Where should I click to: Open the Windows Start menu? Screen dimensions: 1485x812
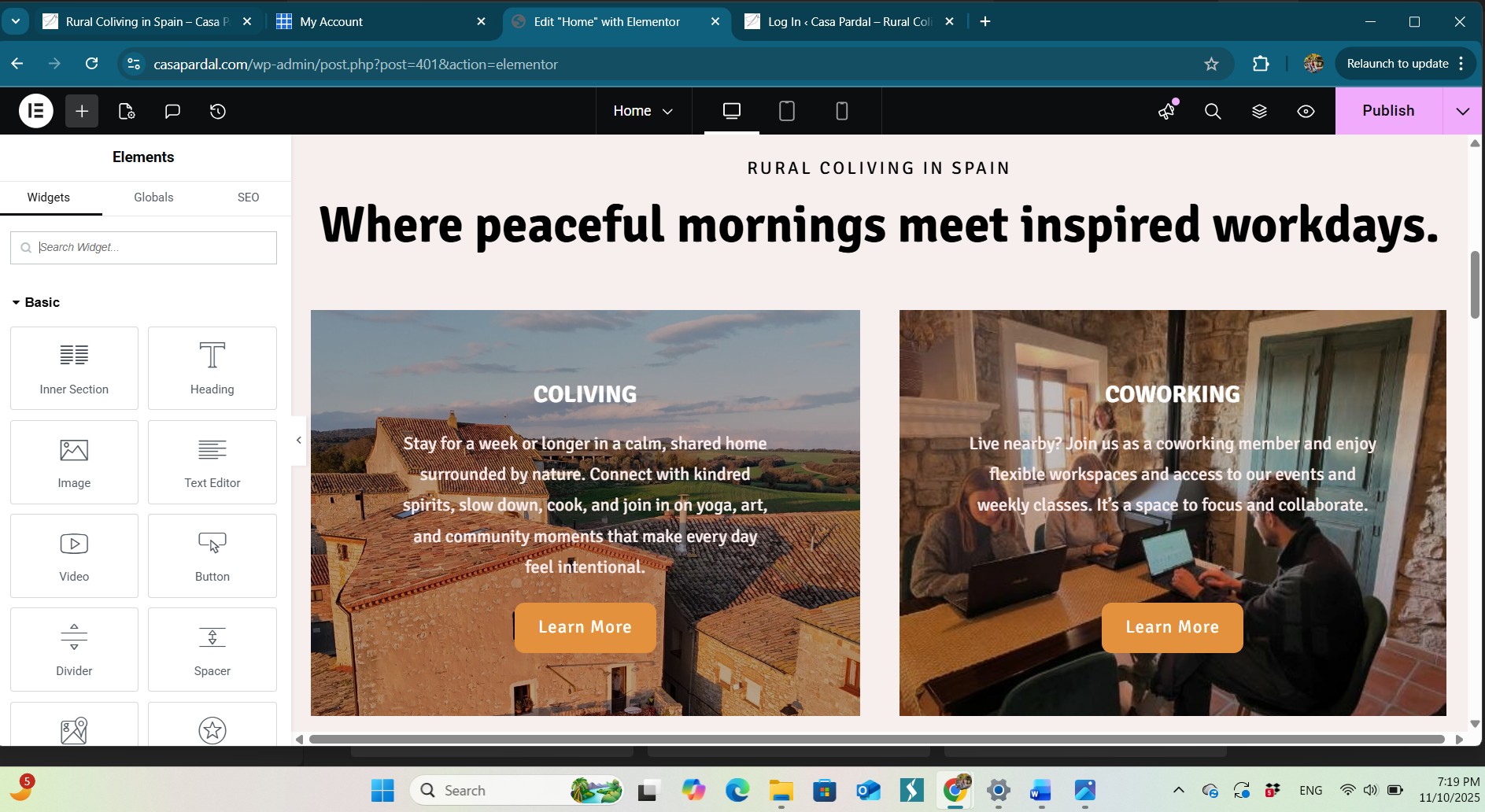(382, 790)
